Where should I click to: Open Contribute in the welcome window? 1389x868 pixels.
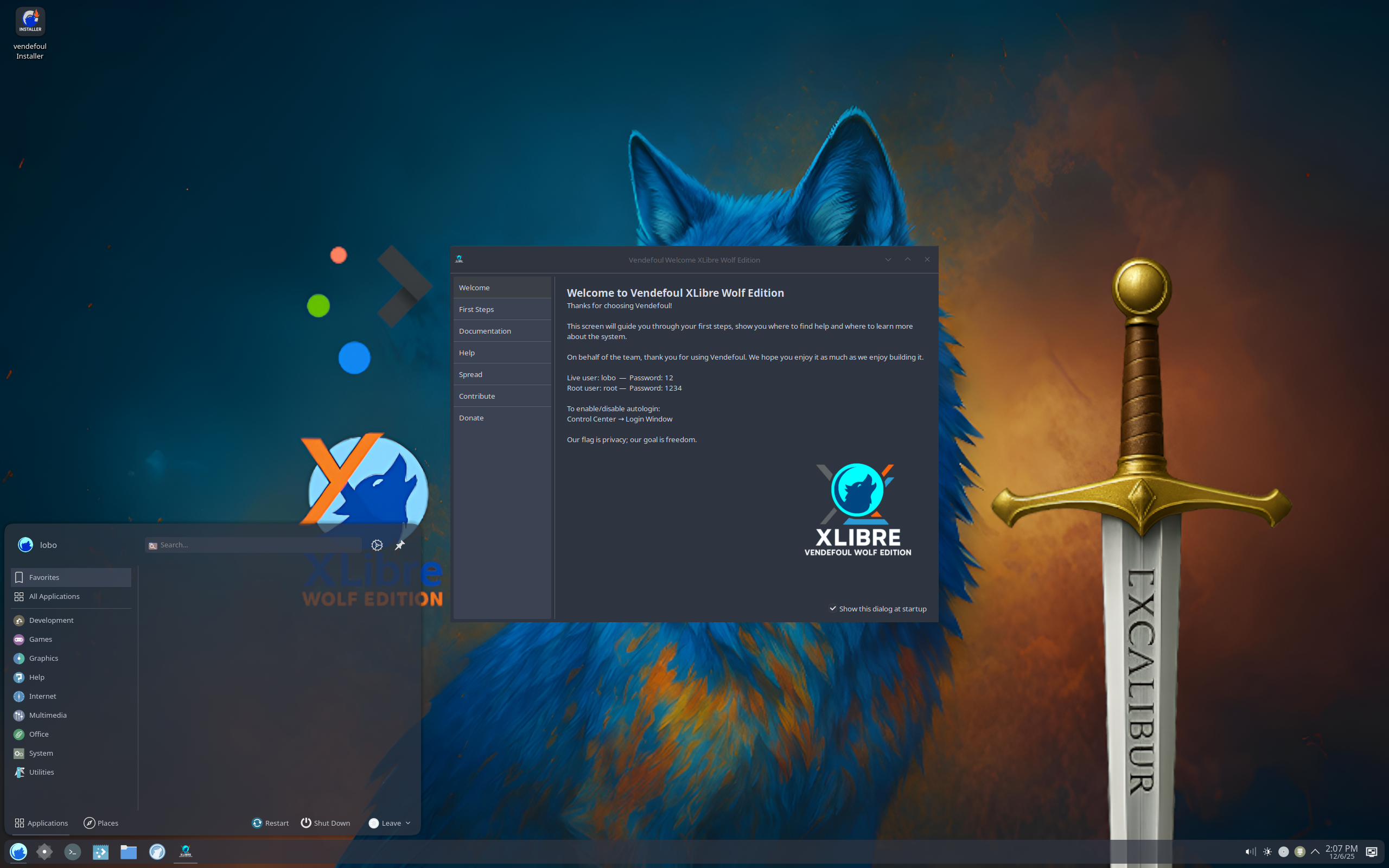click(502, 396)
